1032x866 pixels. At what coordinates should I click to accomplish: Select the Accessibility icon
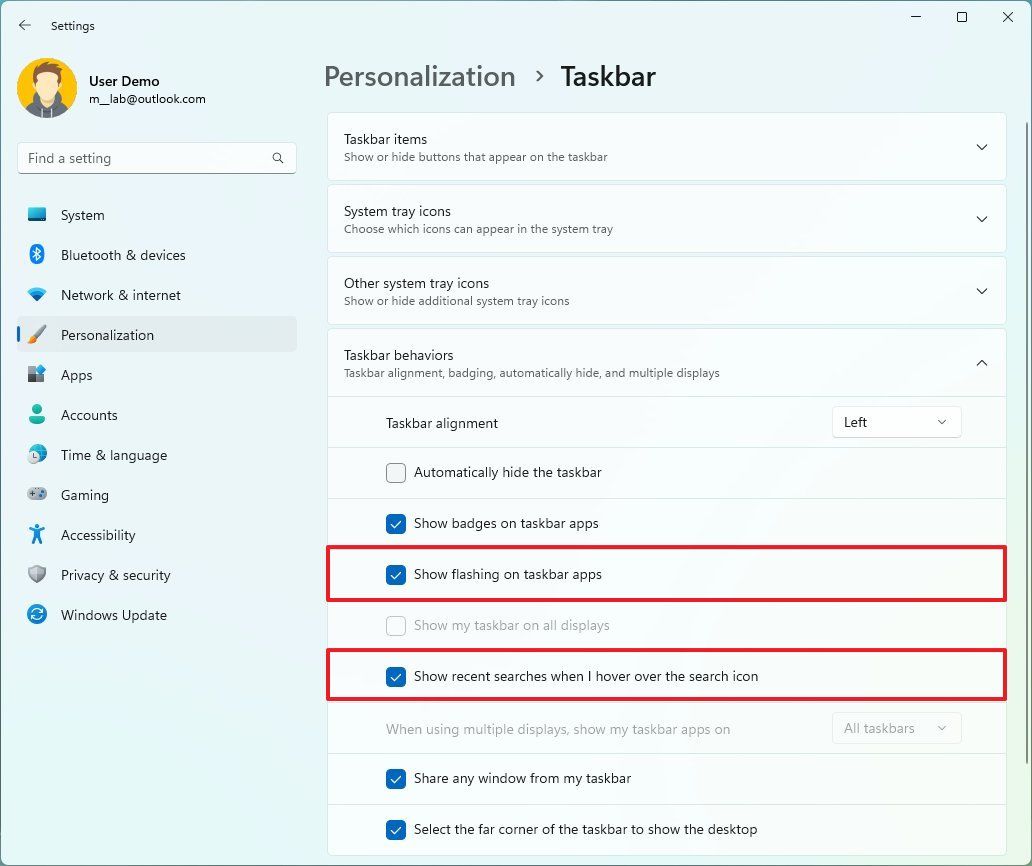[36, 535]
